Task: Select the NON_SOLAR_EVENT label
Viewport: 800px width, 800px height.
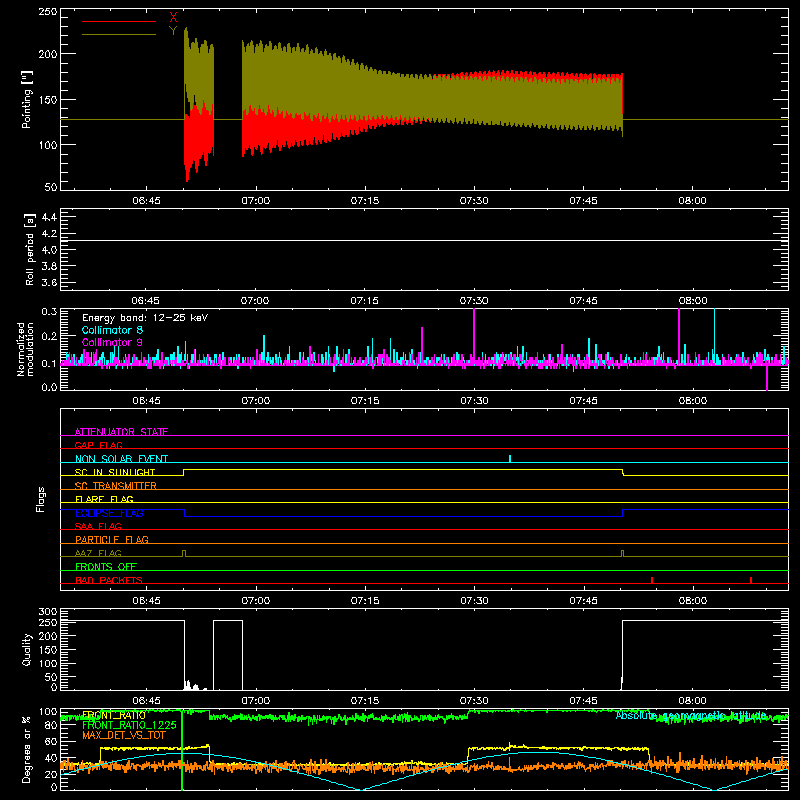Action: tap(121, 459)
